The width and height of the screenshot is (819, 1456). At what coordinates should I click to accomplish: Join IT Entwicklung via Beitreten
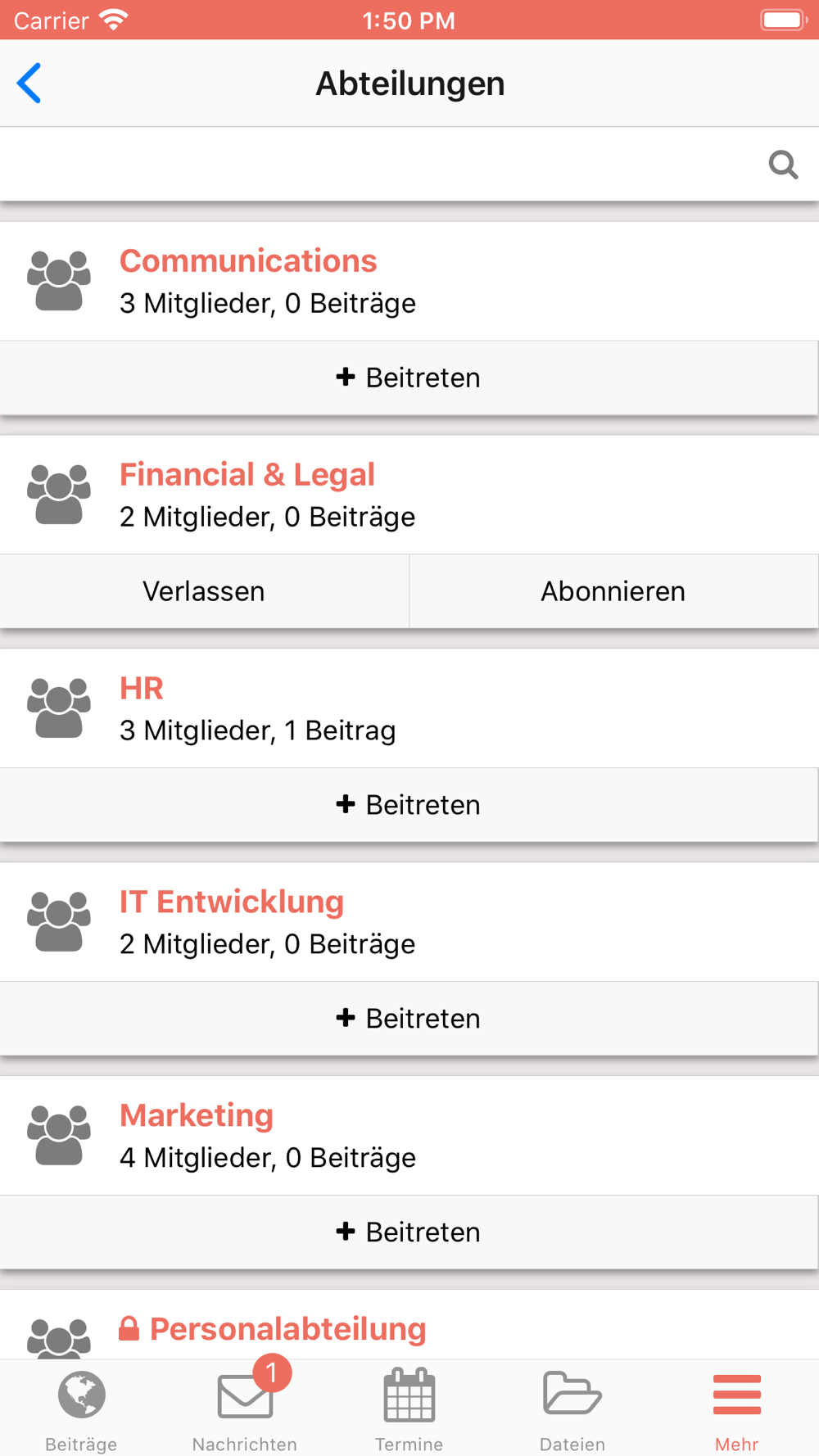pos(409,1019)
